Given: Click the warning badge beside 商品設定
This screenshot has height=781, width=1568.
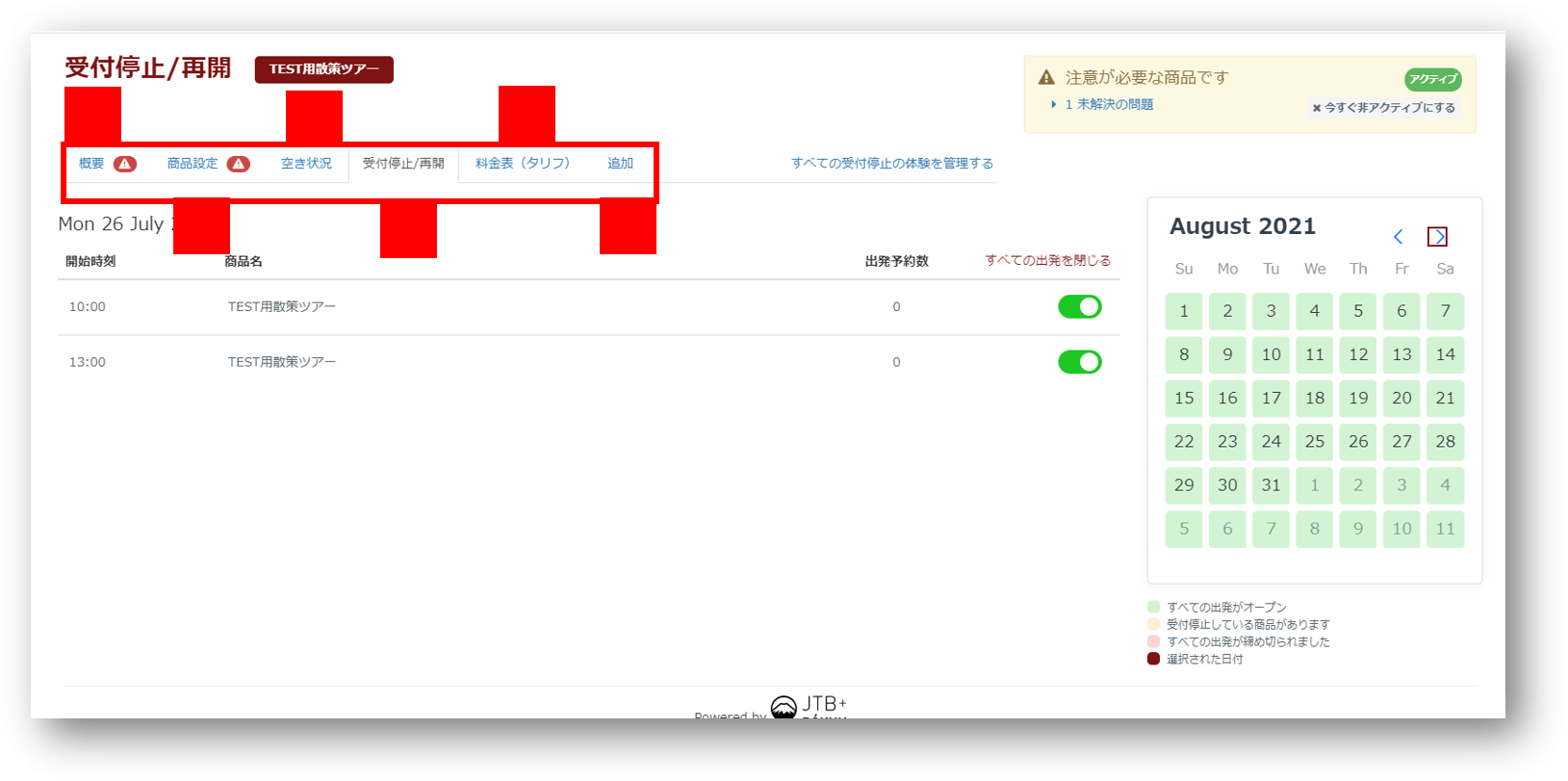Looking at the screenshot, I should [238, 164].
